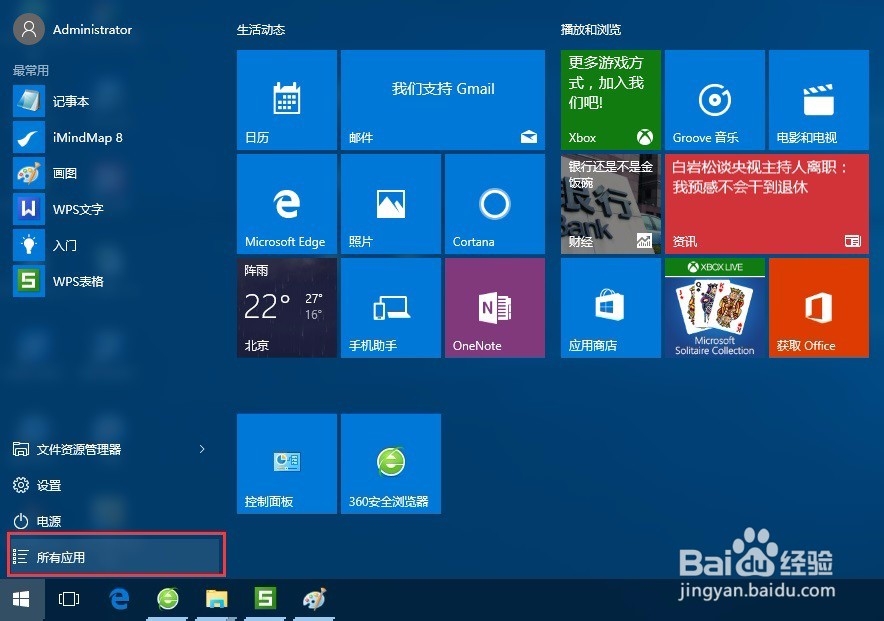Viewport: 884px width, 621px height.
Task: Open the Cortana tile
Action: coord(494,204)
